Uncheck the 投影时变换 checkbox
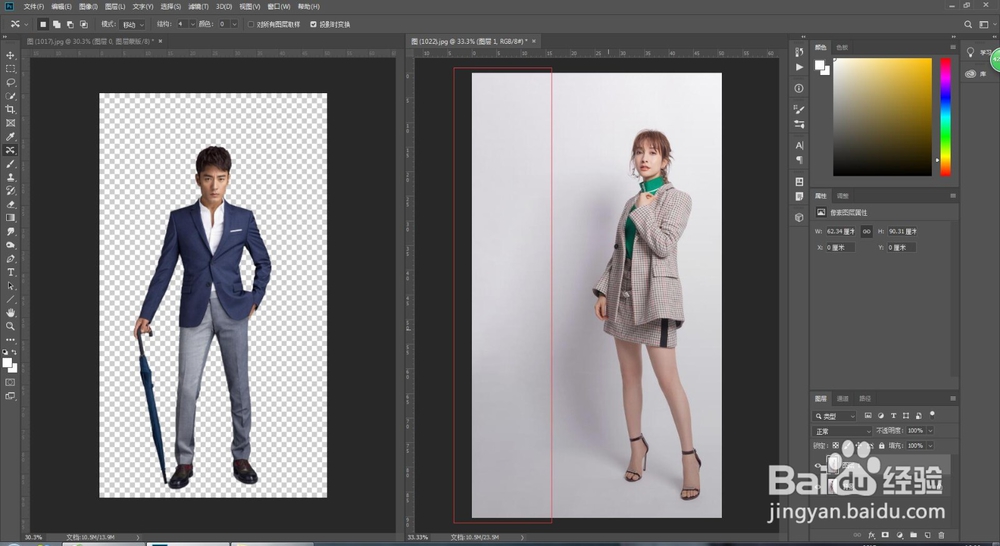This screenshot has height=546, width=1000. [x=313, y=24]
